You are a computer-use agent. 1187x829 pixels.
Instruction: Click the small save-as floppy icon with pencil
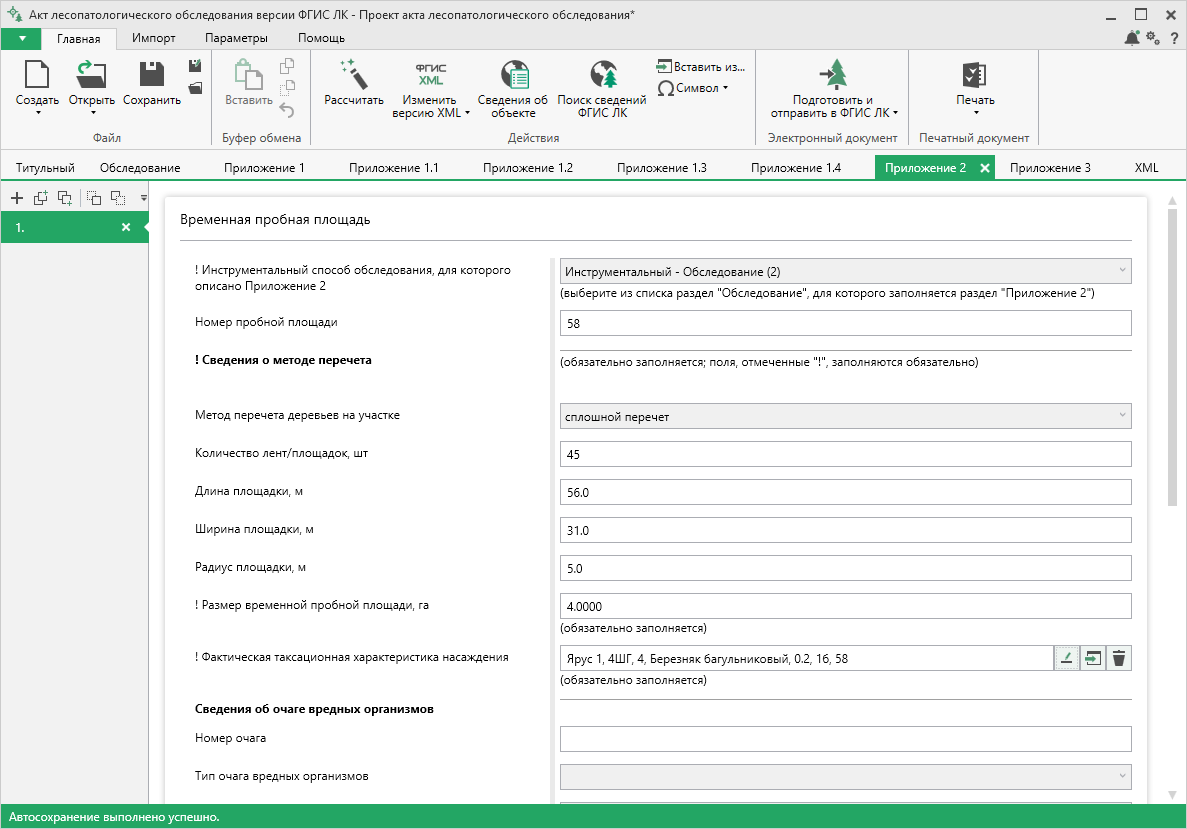point(195,66)
